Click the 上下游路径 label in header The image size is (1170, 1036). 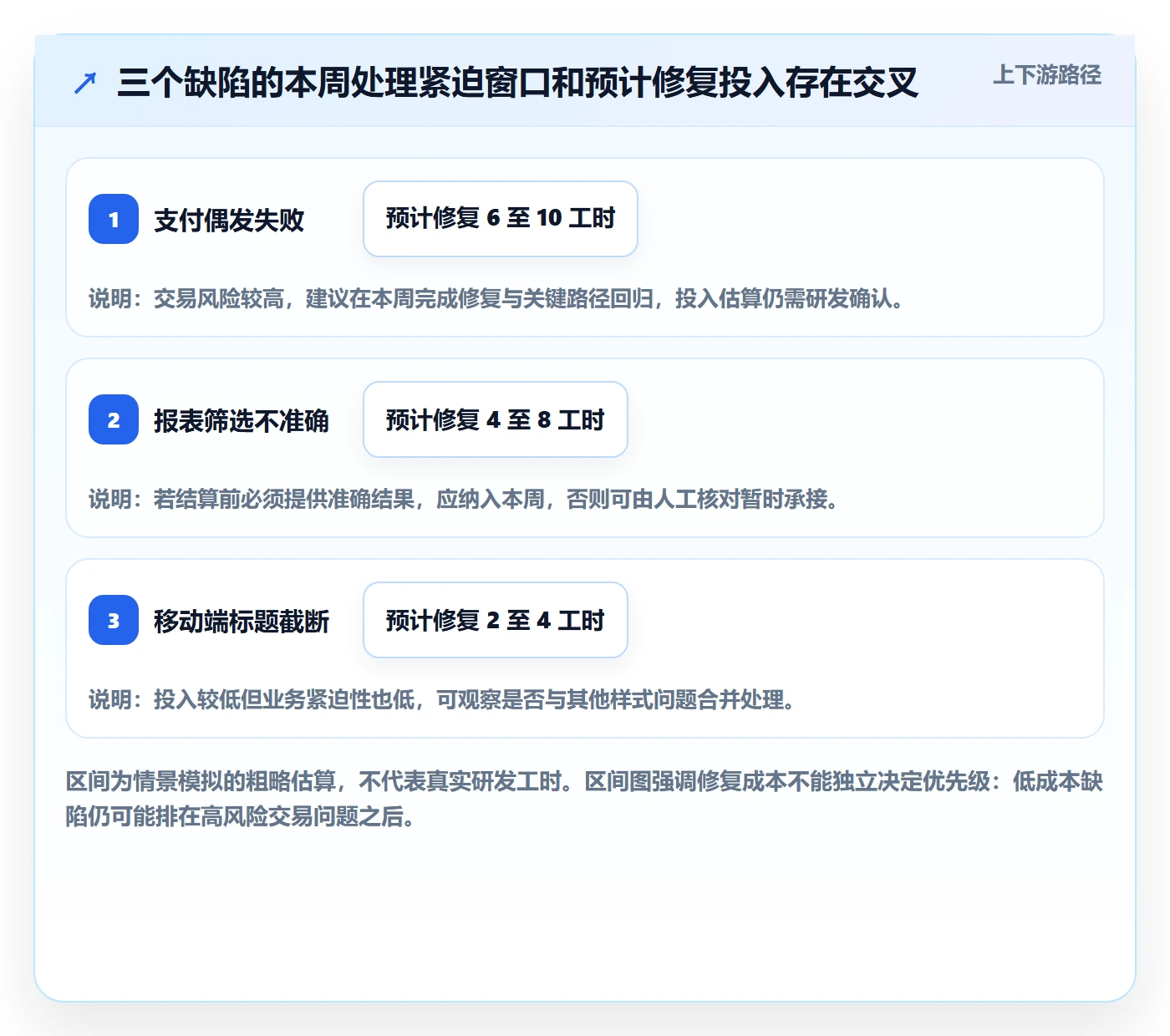[x=1047, y=75]
